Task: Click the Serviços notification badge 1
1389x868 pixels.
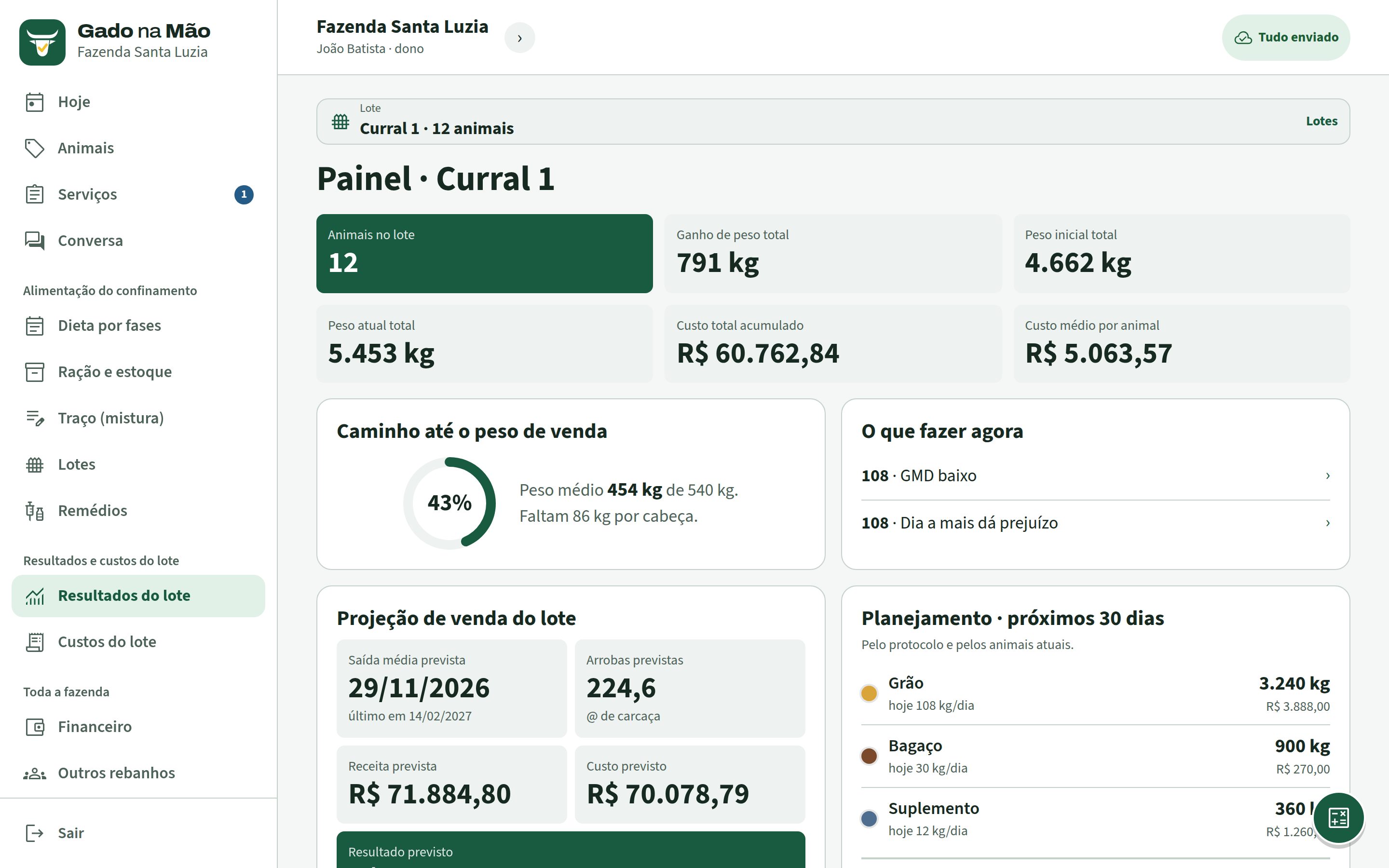Action: pyautogui.click(x=244, y=195)
